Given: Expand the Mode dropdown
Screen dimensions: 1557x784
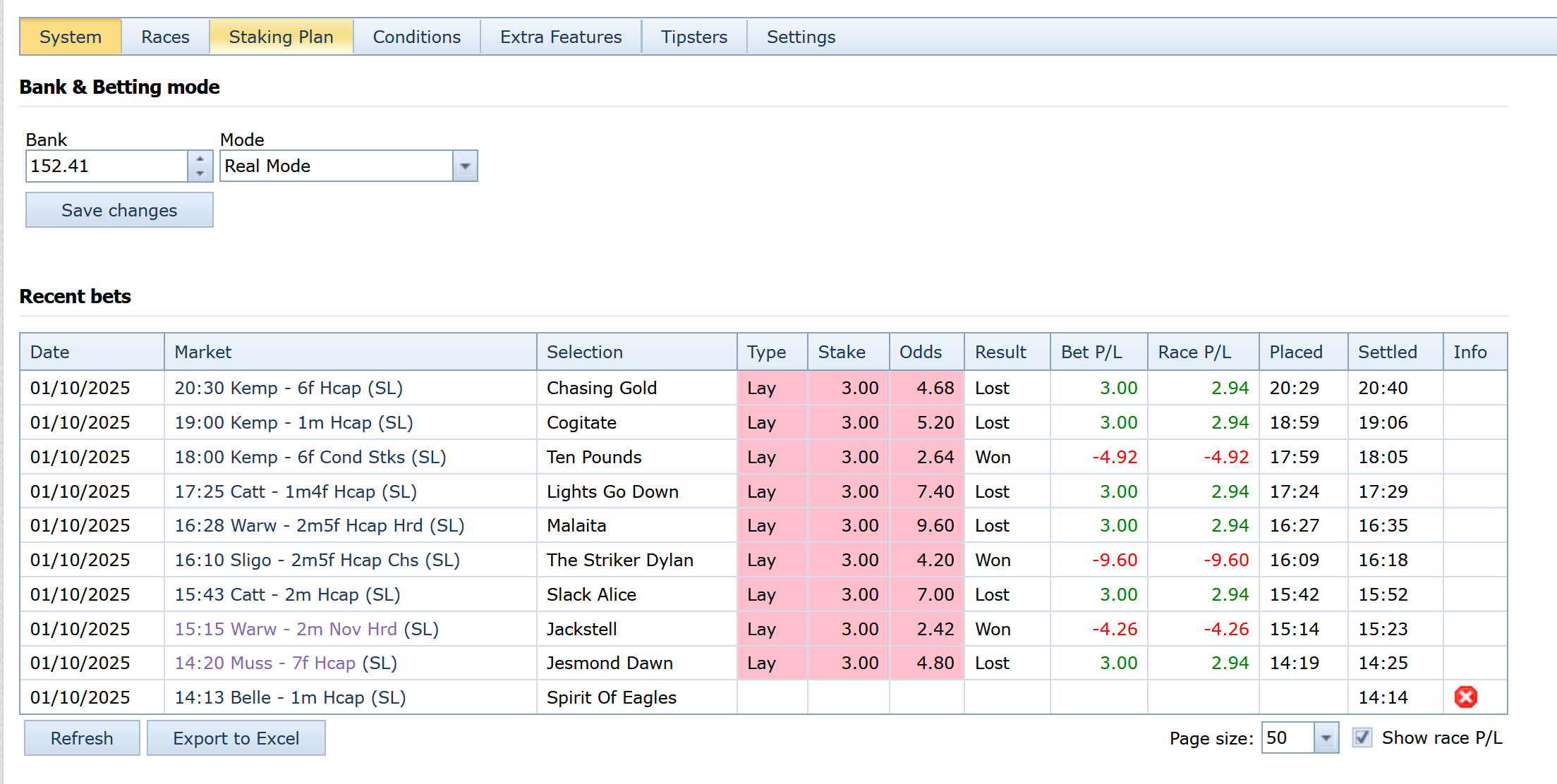Looking at the screenshot, I should [465, 166].
